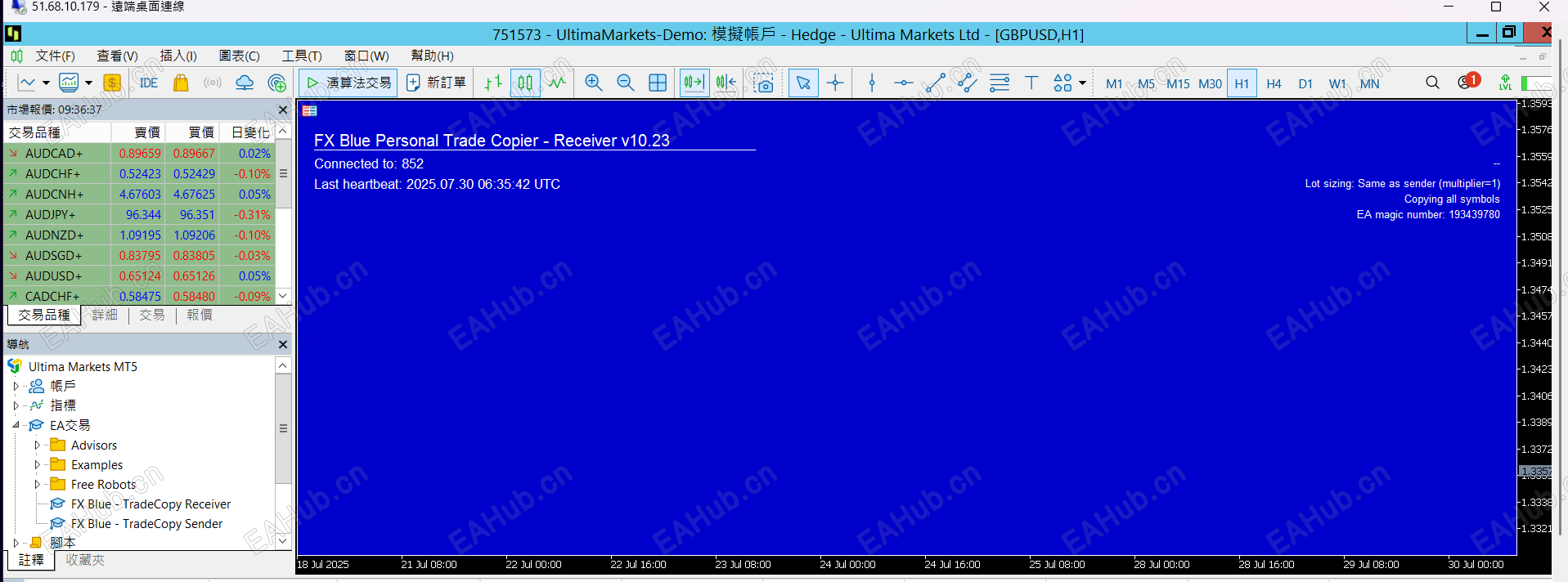Switch to 報價 tab in Market Watch
Viewport: 1568px width, 582px height.
tap(200, 315)
